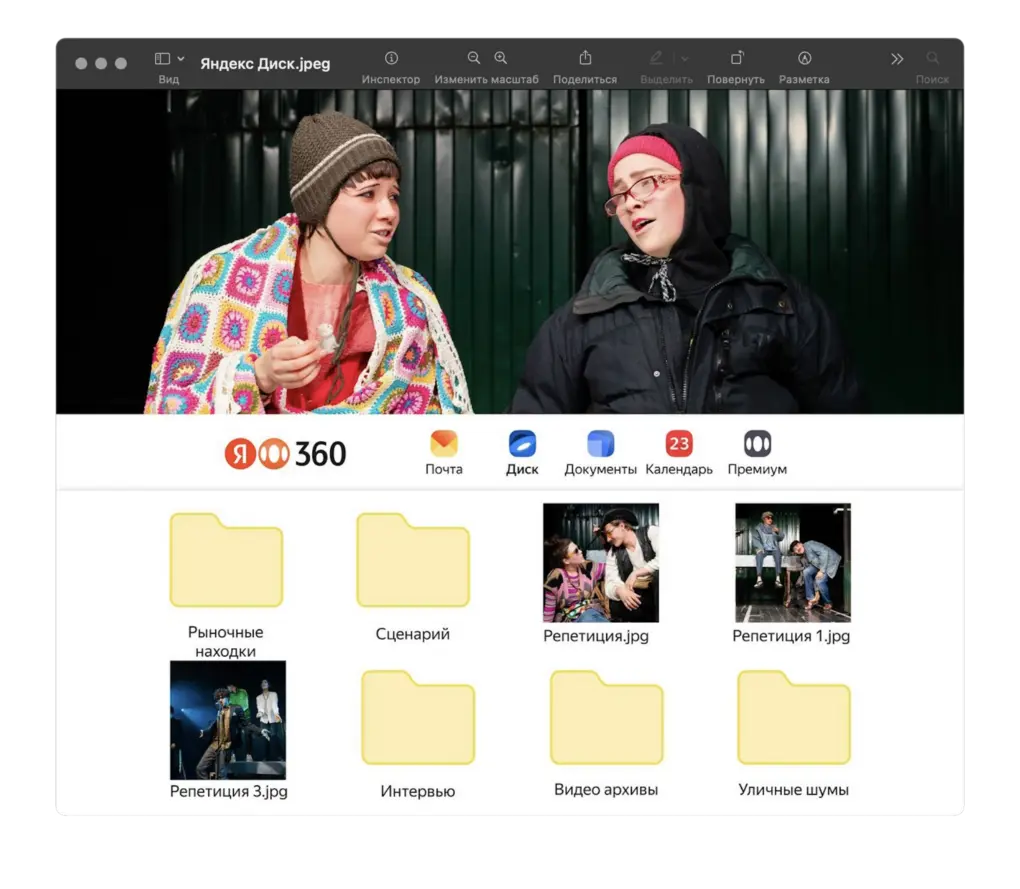The height and width of the screenshot is (889, 1020).
Task: Click the Share icon in toolbar
Action: point(586,59)
